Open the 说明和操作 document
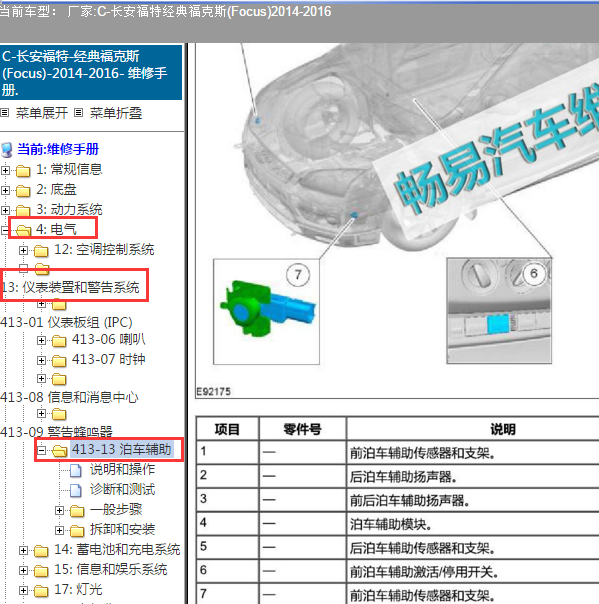The image size is (599, 604). (x=122, y=469)
